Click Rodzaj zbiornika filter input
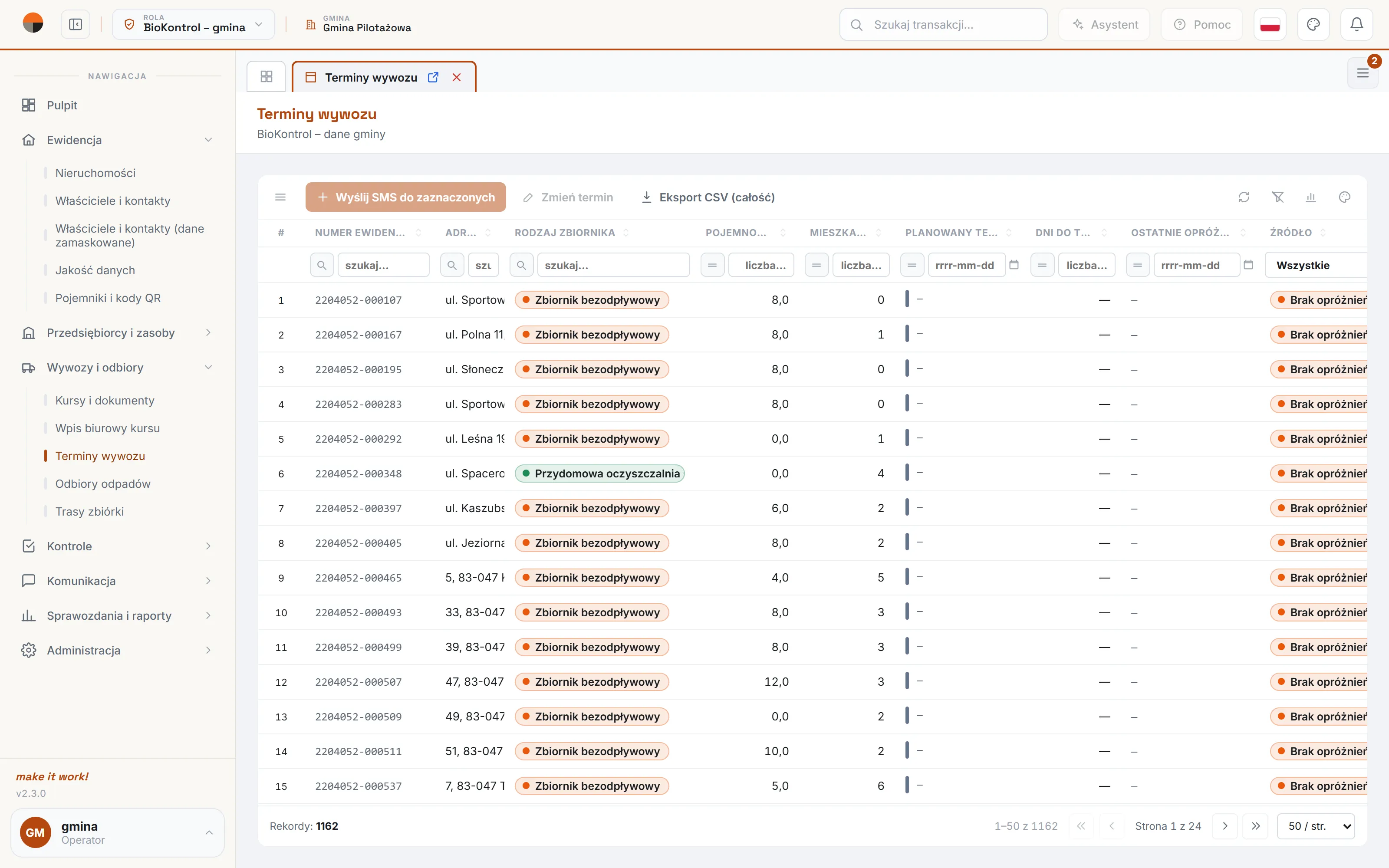1389x868 pixels. [614, 265]
